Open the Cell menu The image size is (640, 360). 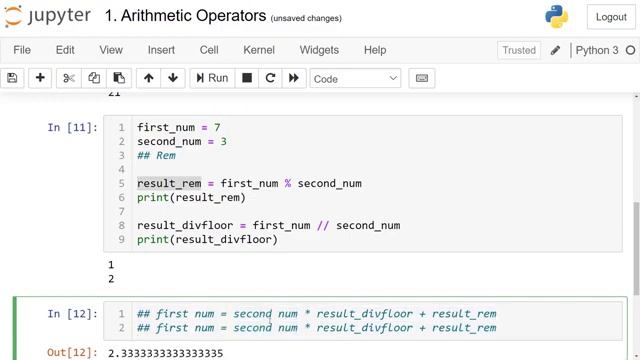[209, 50]
